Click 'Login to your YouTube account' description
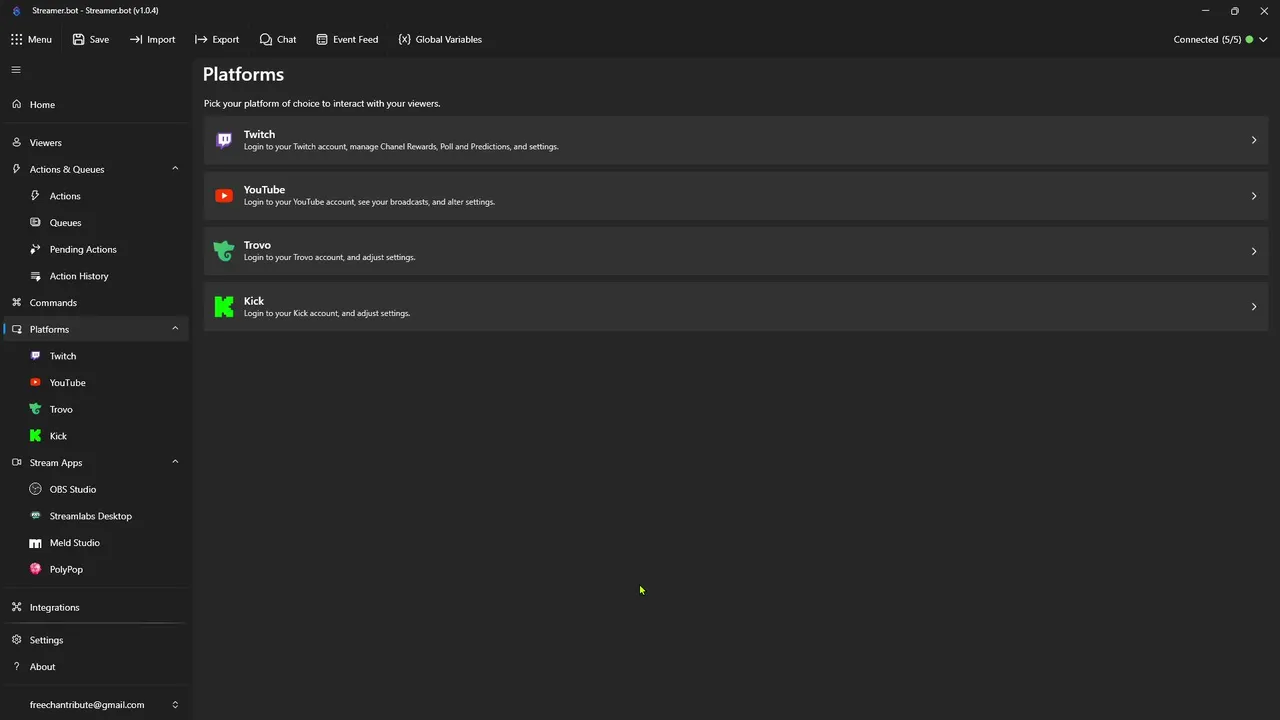 [369, 202]
